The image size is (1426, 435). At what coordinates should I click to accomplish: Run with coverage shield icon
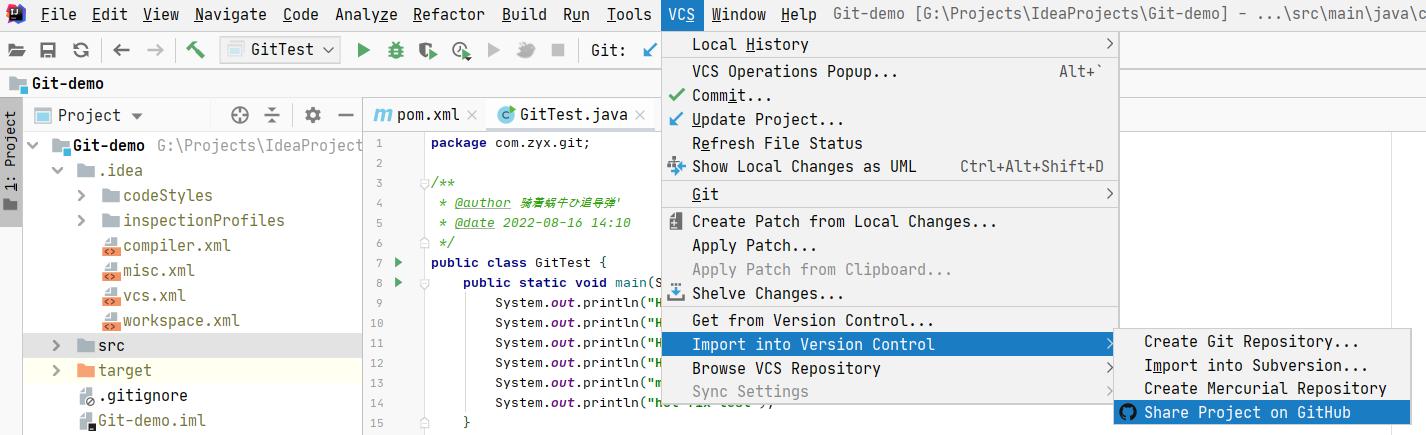(x=428, y=50)
